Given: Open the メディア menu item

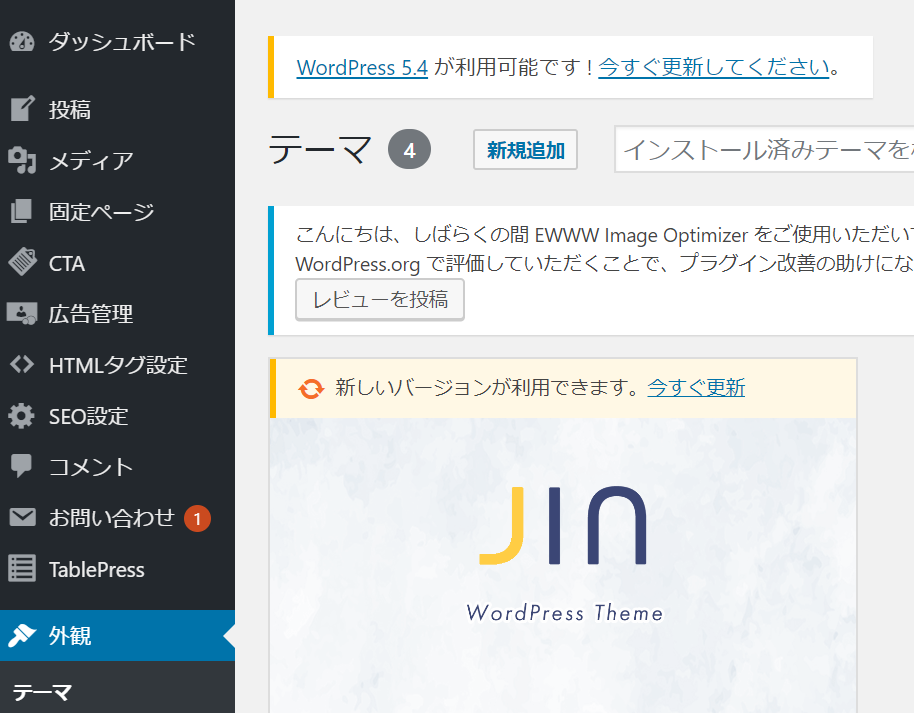Looking at the screenshot, I should 117,160.
